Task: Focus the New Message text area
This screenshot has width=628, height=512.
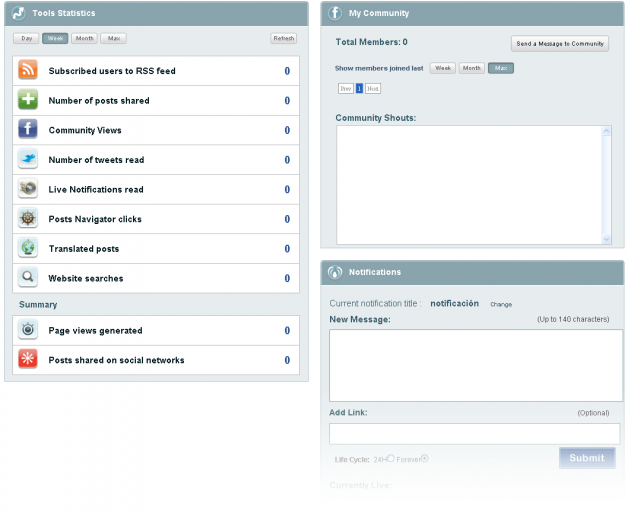Action: 476,365
